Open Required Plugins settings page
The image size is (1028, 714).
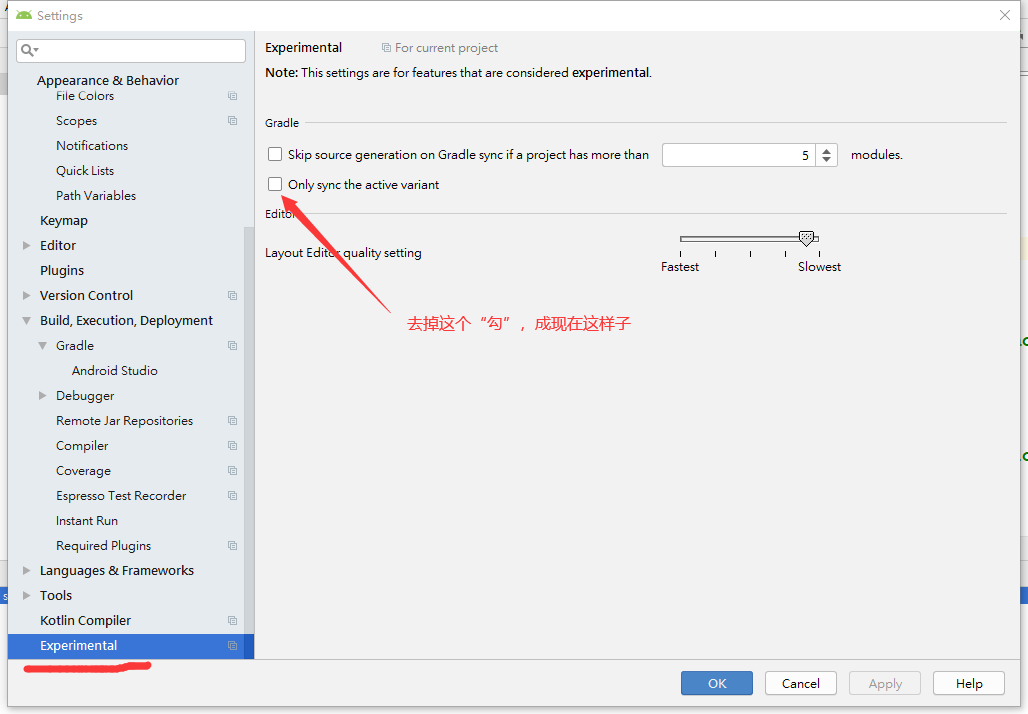(103, 545)
